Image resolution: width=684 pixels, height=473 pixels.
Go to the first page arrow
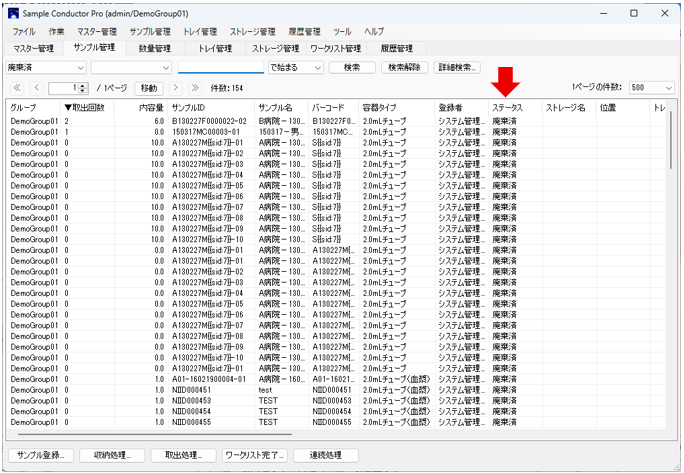(x=17, y=88)
